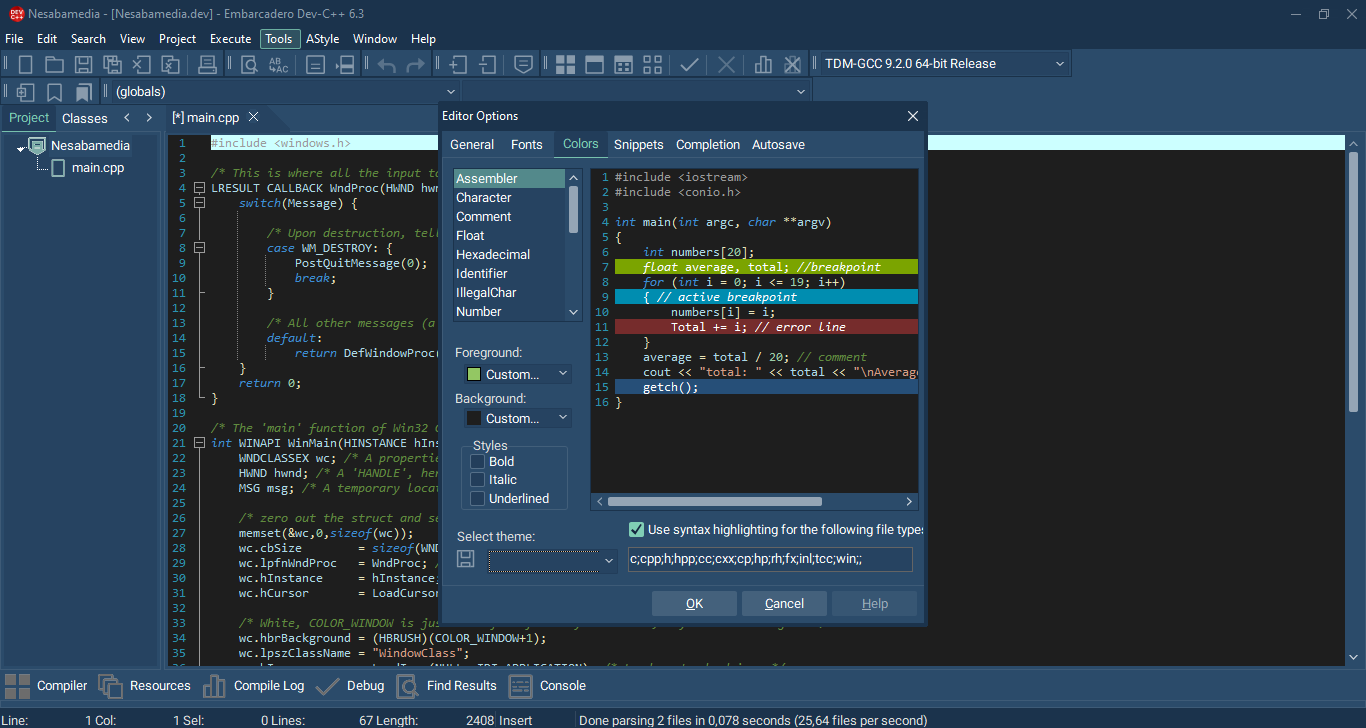1366x728 pixels.
Task: Click the Replace text toolbar icon
Action: pos(278,64)
